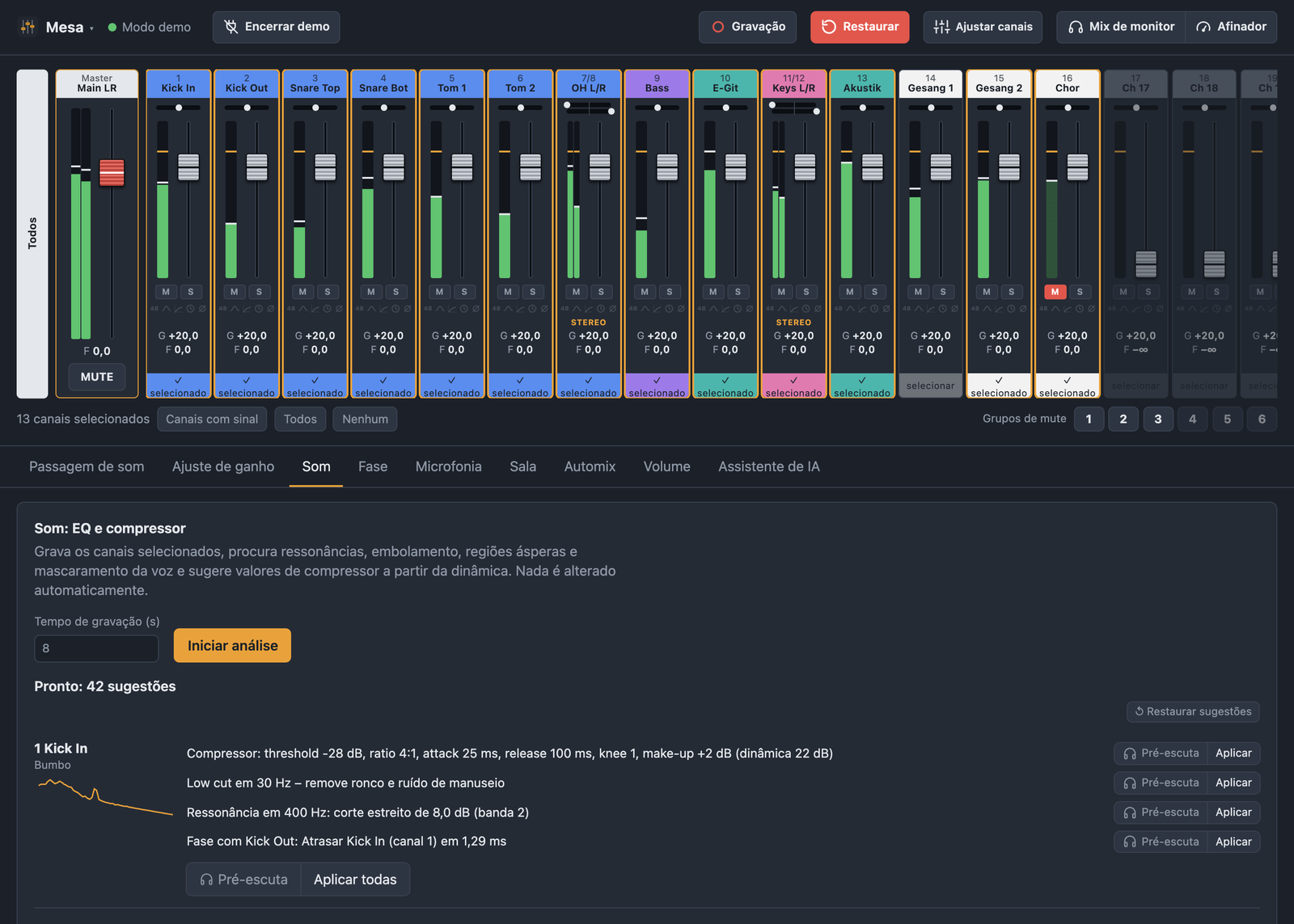The width and height of the screenshot is (1294, 924).
Task: Start recording with the Gravação button
Action: pyautogui.click(x=747, y=27)
